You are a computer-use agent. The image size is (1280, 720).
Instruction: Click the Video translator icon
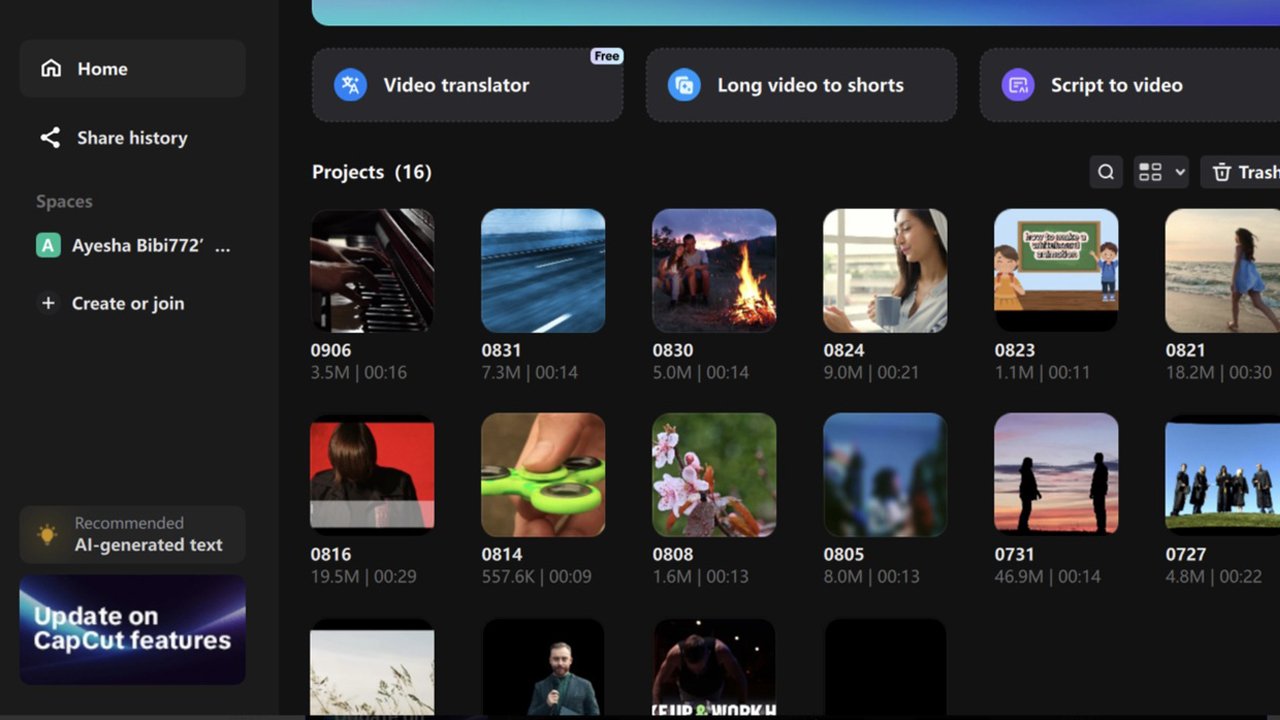point(350,85)
